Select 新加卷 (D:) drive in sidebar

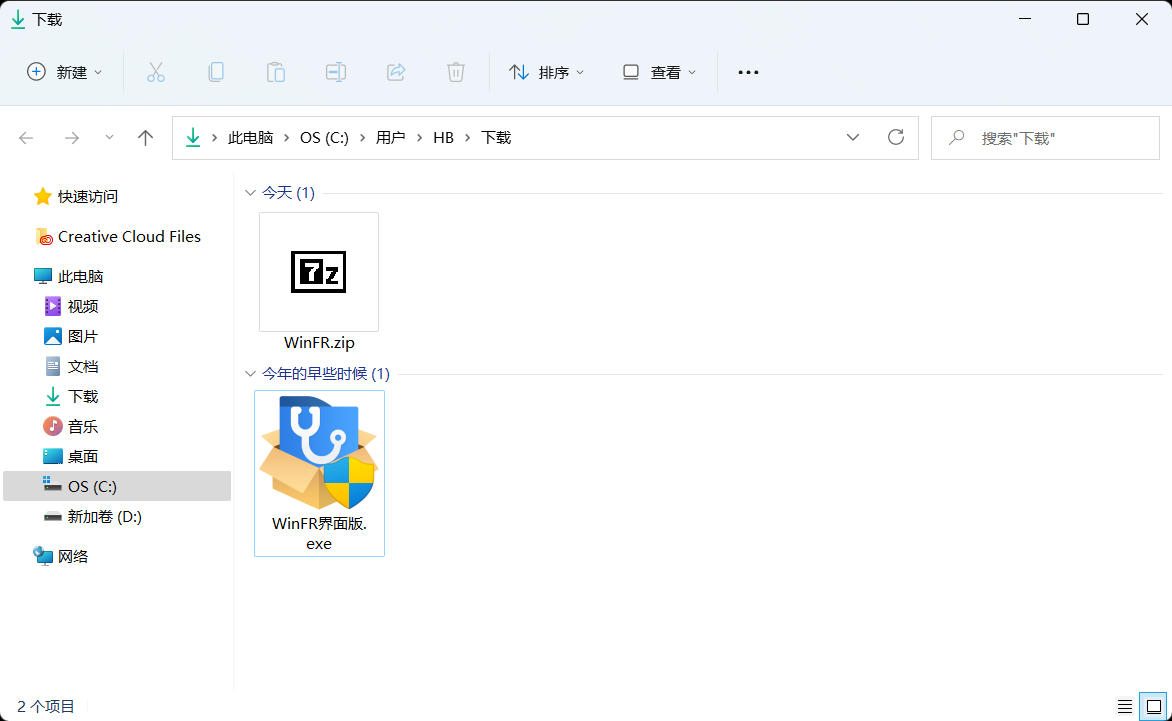[x=93, y=516]
